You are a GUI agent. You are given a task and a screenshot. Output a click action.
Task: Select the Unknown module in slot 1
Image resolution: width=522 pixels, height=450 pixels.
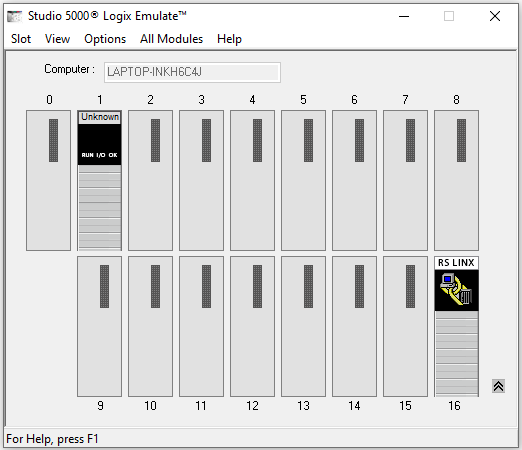[99, 180]
